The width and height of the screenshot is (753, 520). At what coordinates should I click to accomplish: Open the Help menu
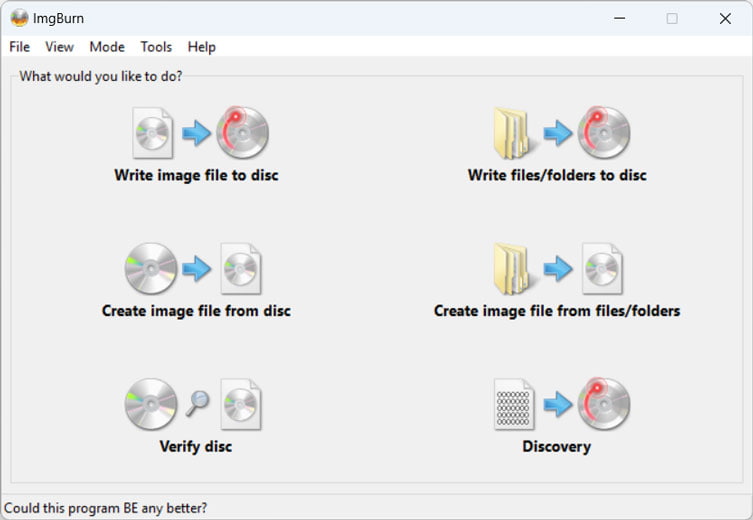202,47
